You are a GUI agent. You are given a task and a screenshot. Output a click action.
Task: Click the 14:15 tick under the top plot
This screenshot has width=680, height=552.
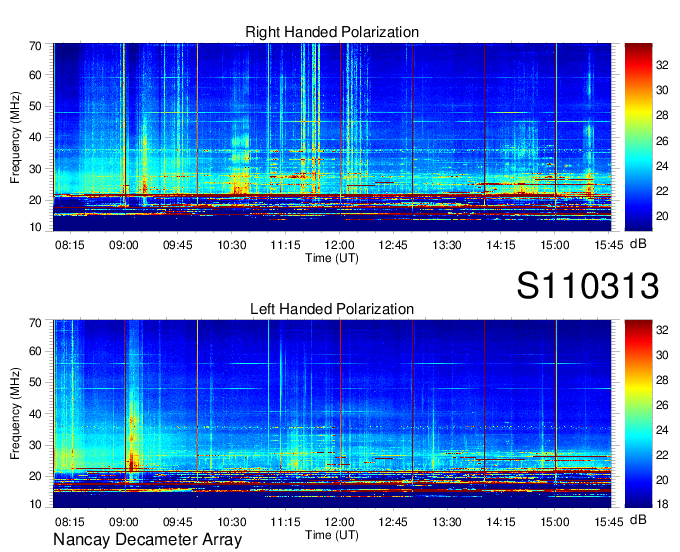[500, 245]
